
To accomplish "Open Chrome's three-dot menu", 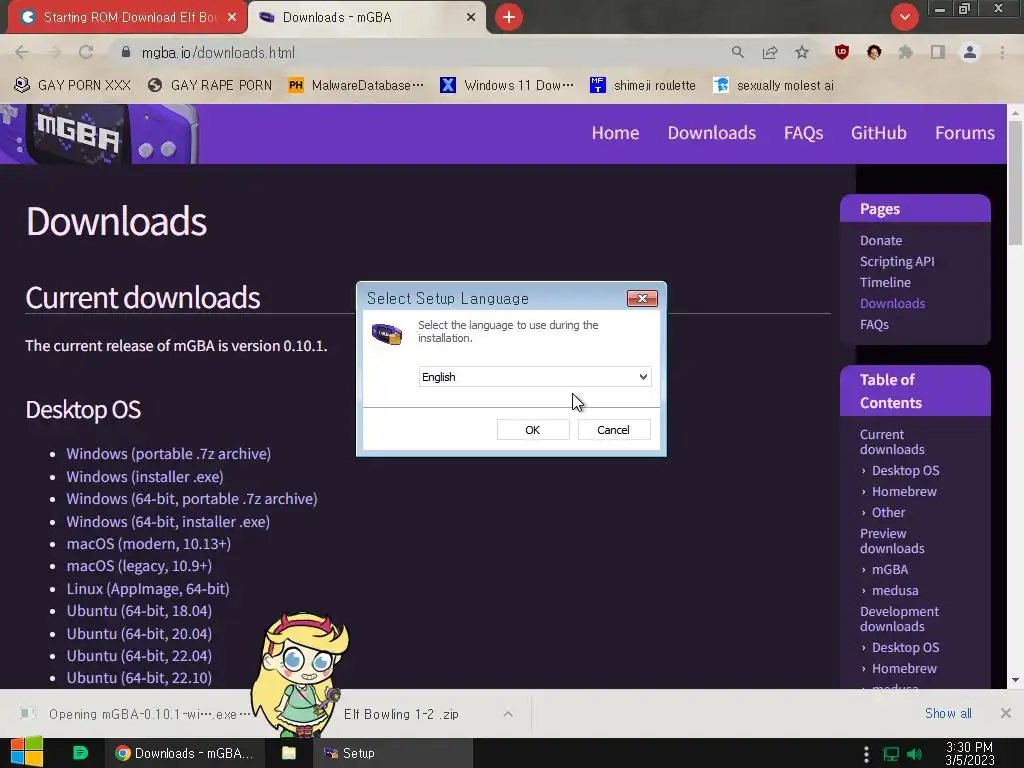I will click(x=1002, y=52).
